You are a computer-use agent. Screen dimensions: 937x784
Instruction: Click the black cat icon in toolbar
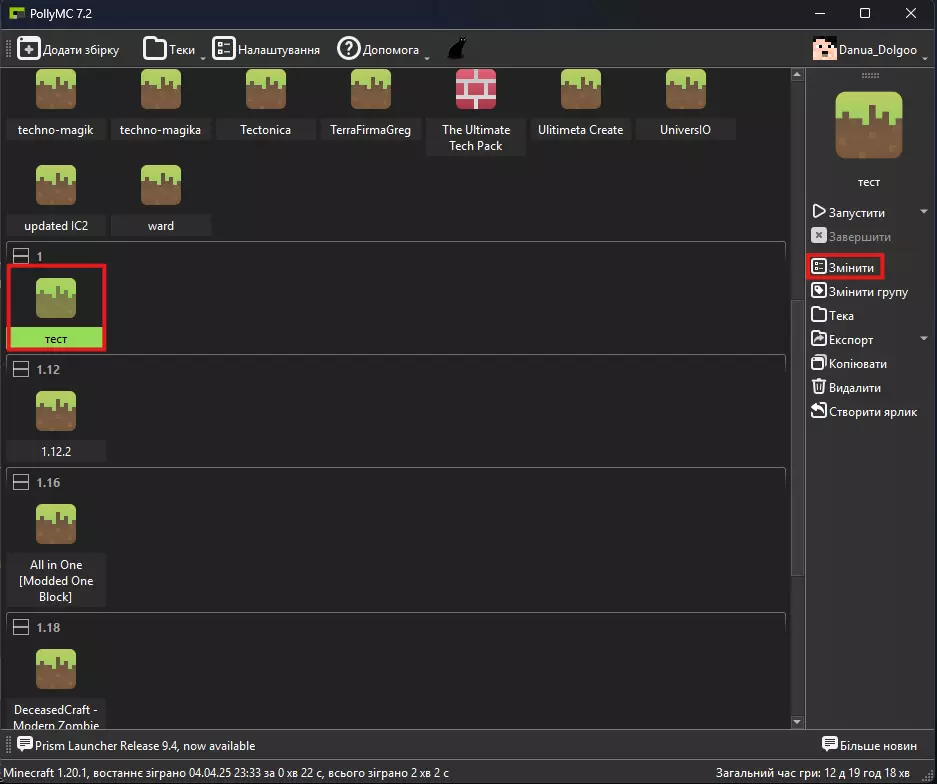(457, 49)
